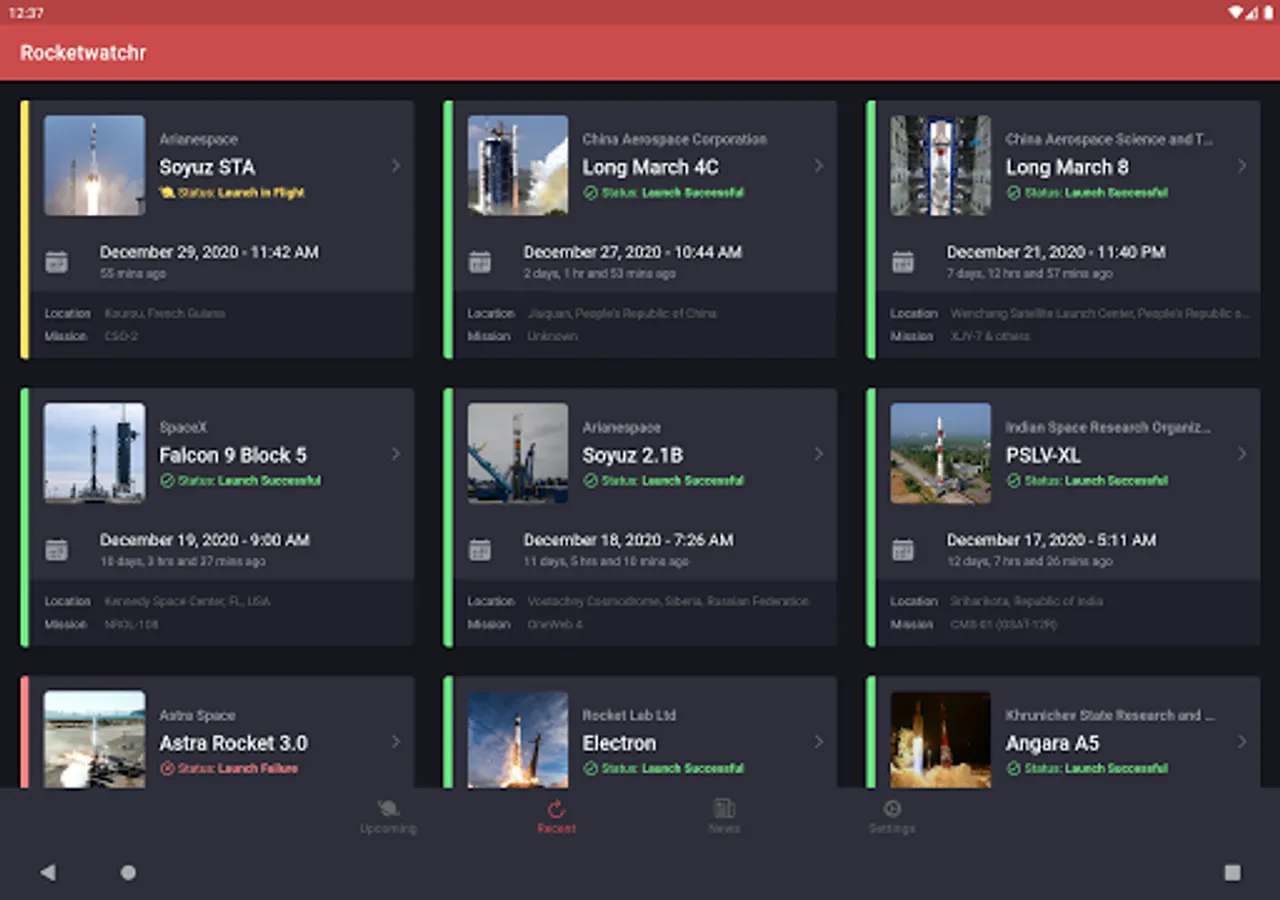
Task: Click the chevron on the Long March 8 card
Action: coord(1242,166)
